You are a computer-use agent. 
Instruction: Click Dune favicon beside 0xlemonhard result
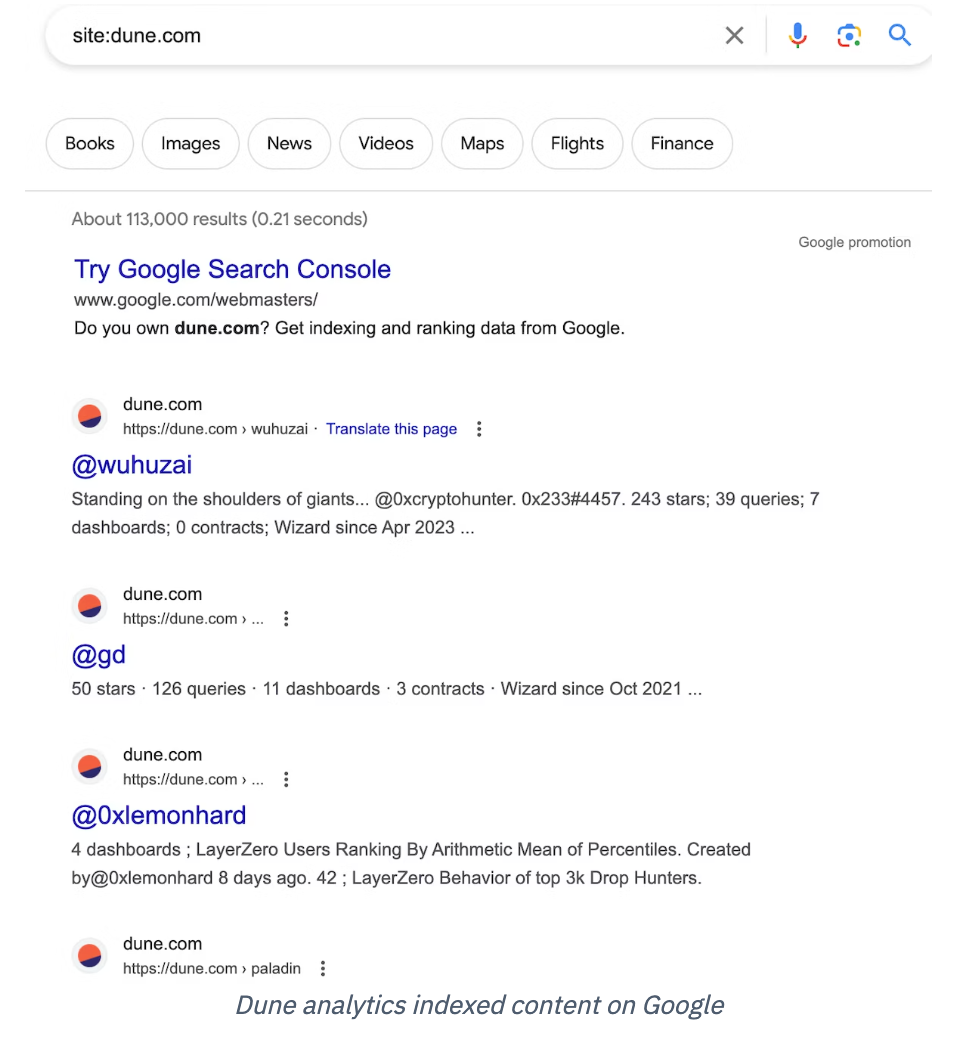click(90, 766)
